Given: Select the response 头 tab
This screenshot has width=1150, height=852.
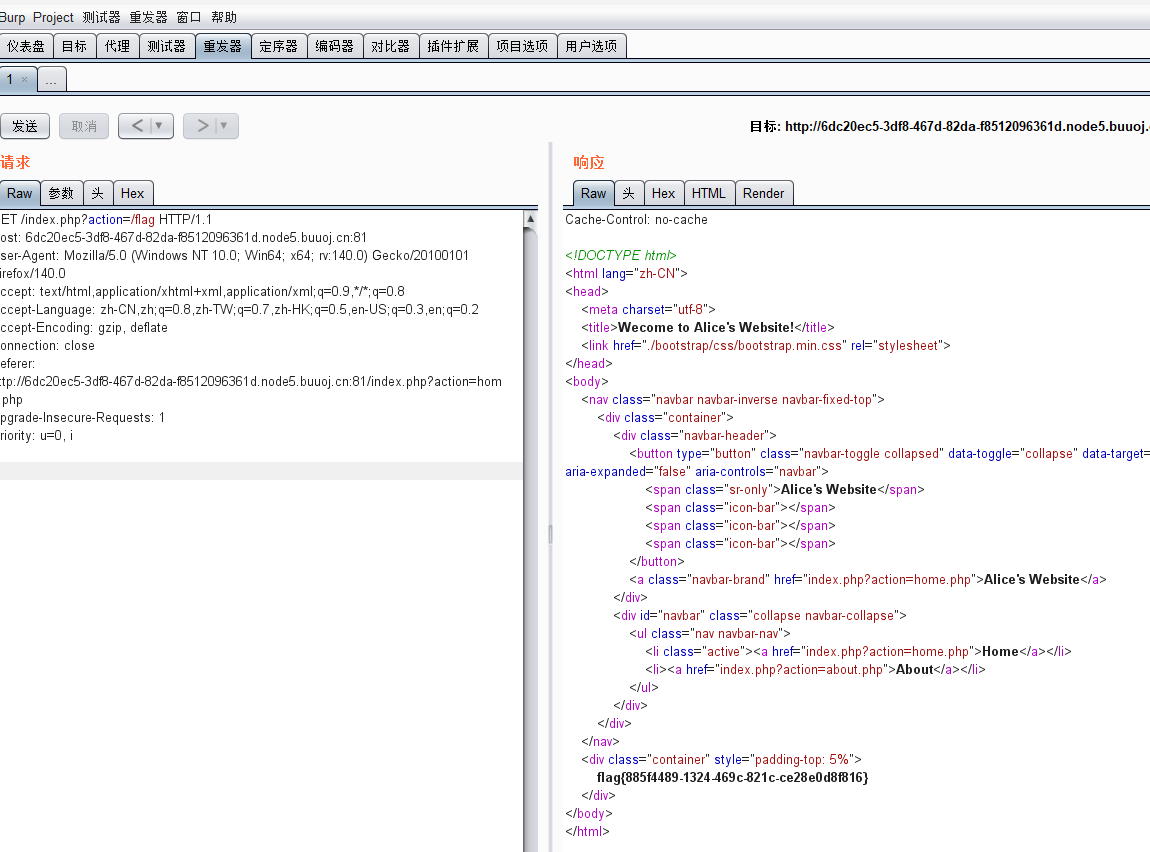Looking at the screenshot, I should pyautogui.click(x=629, y=194).
